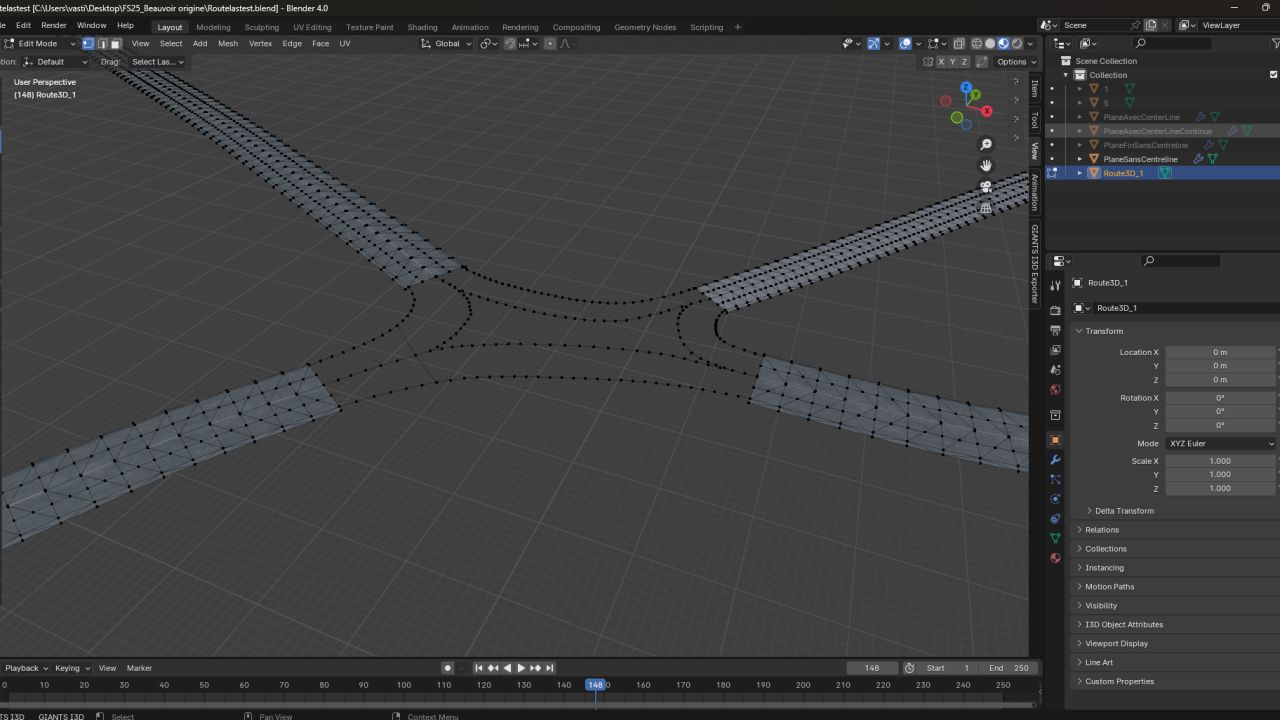The width and height of the screenshot is (1280, 720).
Task: Click the pan hand icon in viewport
Action: (986, 166)
